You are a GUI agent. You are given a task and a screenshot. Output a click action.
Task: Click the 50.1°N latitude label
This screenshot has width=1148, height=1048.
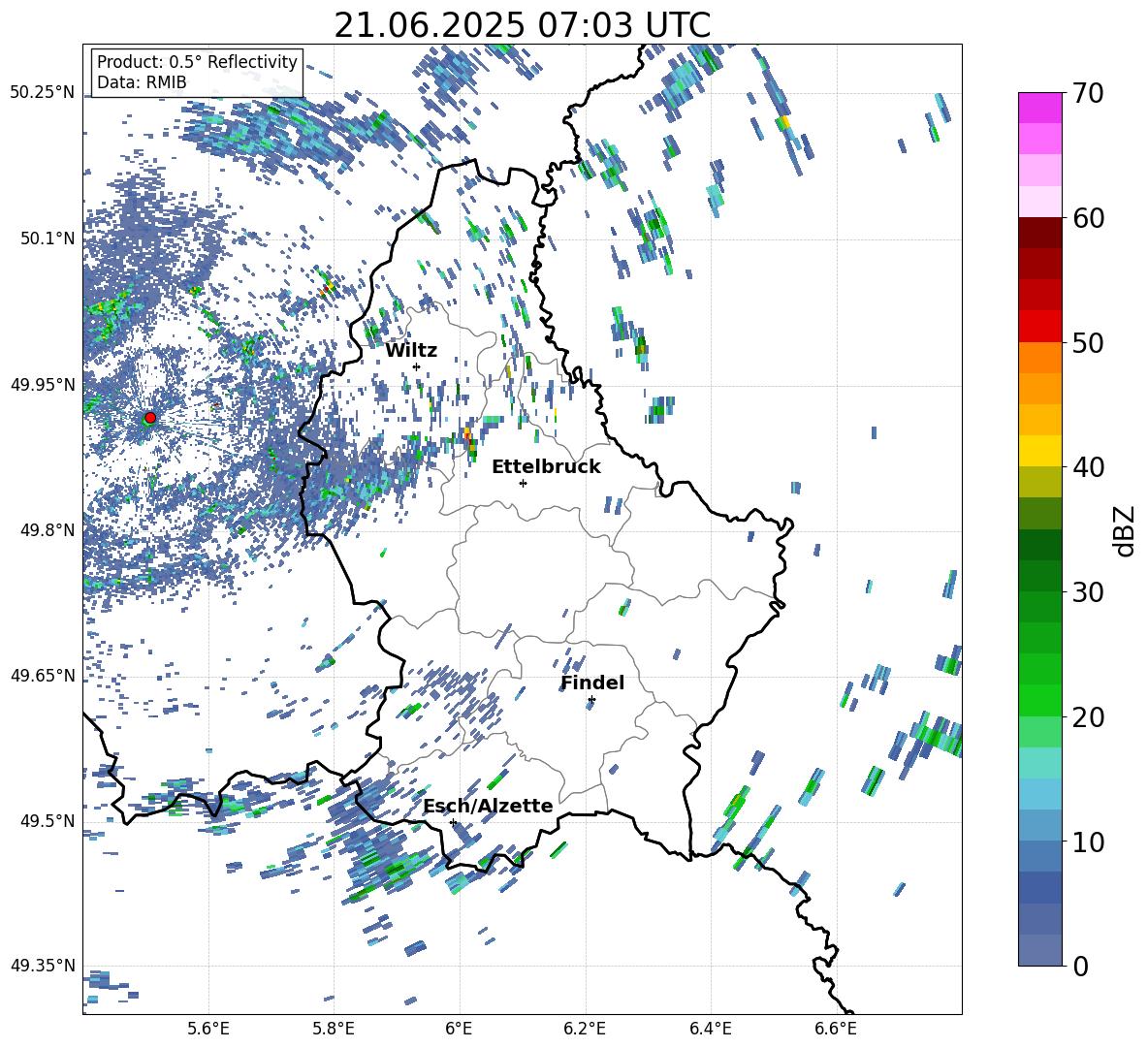(48, 238)
